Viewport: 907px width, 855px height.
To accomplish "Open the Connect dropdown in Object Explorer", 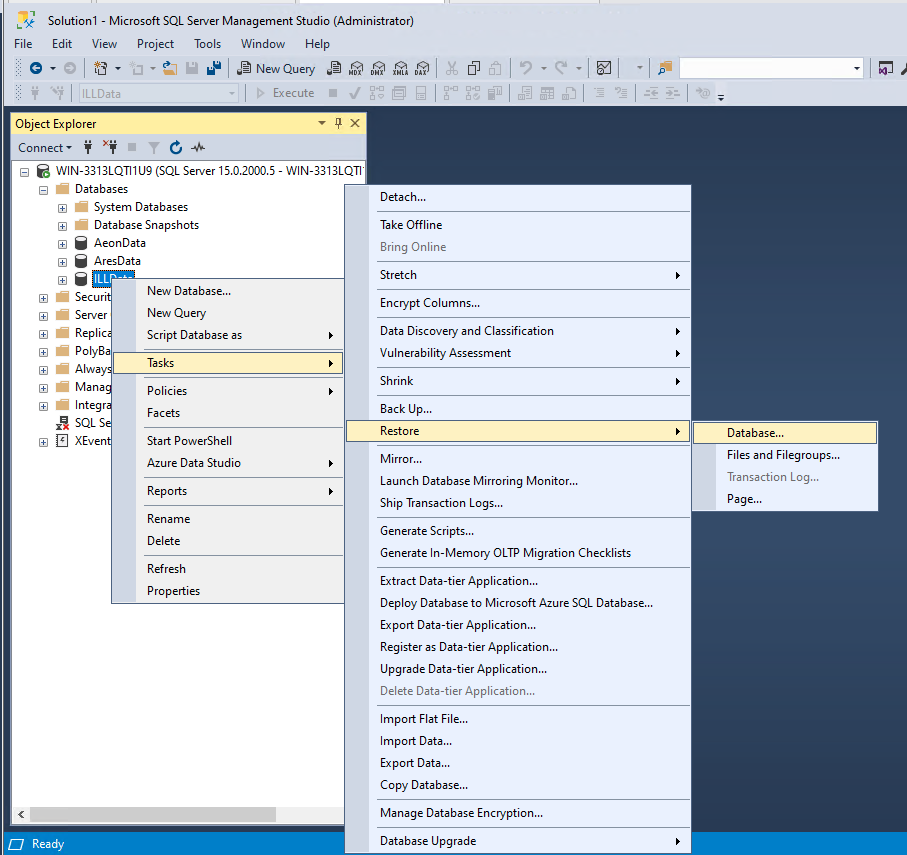I will [44, 147].
